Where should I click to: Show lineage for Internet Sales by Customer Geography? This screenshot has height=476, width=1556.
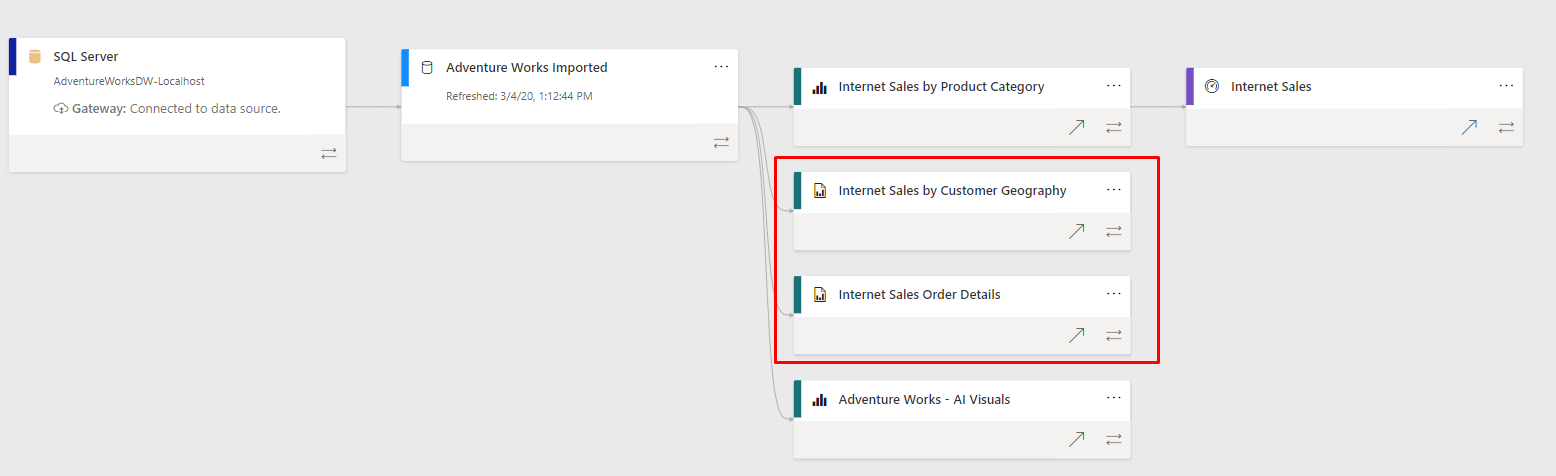point(1114,231)
